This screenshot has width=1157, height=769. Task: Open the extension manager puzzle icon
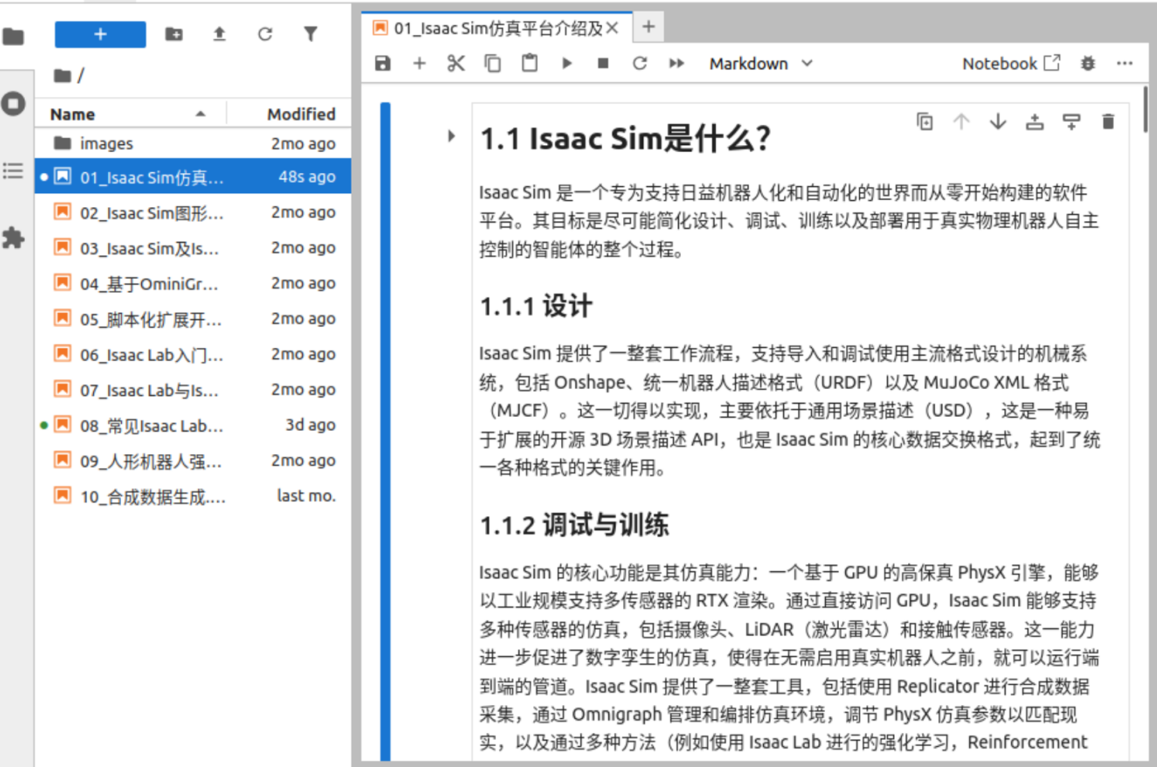pos(13,238)
